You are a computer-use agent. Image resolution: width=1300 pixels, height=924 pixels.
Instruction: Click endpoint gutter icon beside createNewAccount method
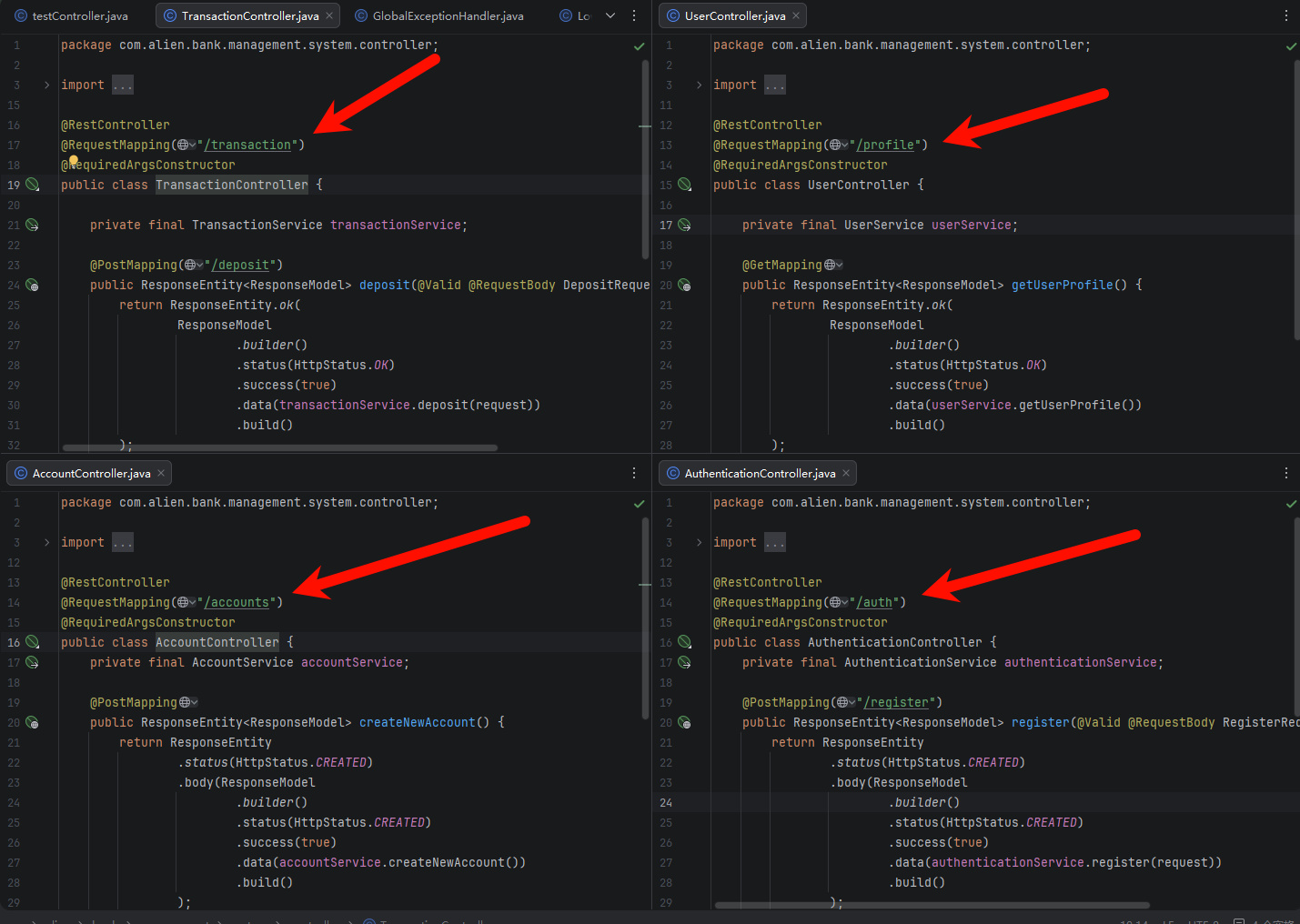click(33, 722)
